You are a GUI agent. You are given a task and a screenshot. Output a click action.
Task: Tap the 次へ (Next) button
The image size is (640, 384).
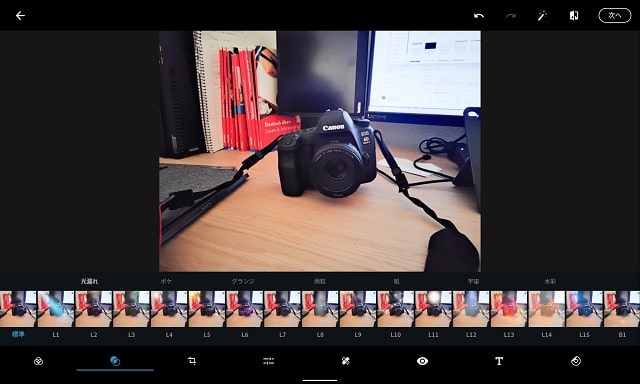point(615,16)
